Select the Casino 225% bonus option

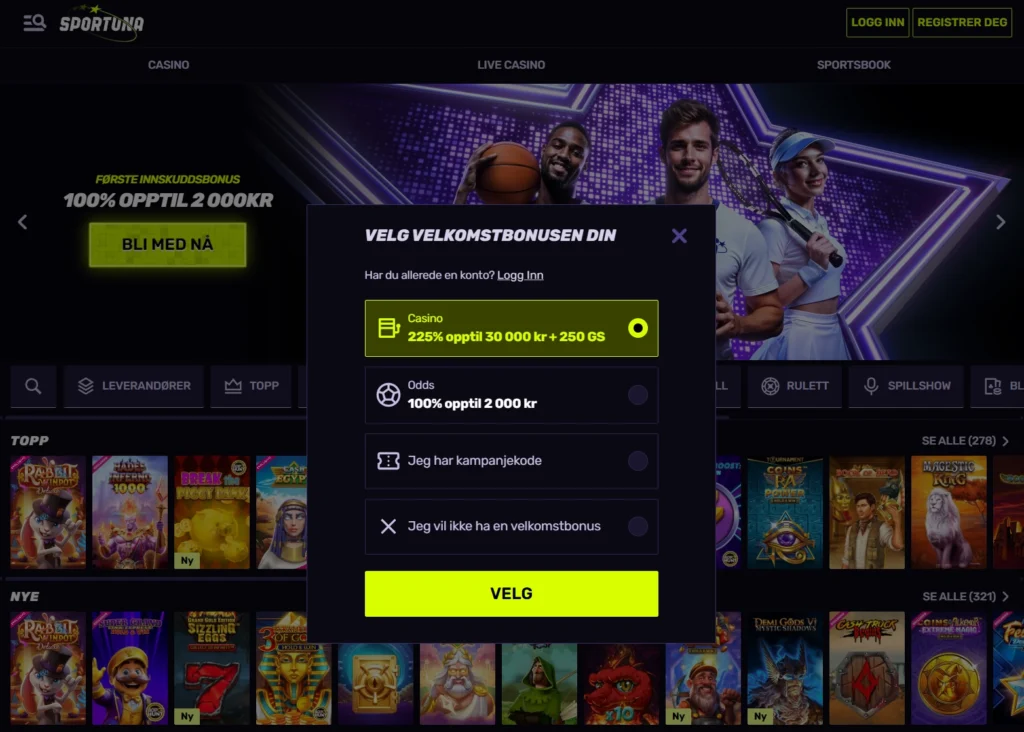pyautogui.click(x=511, y=328)
